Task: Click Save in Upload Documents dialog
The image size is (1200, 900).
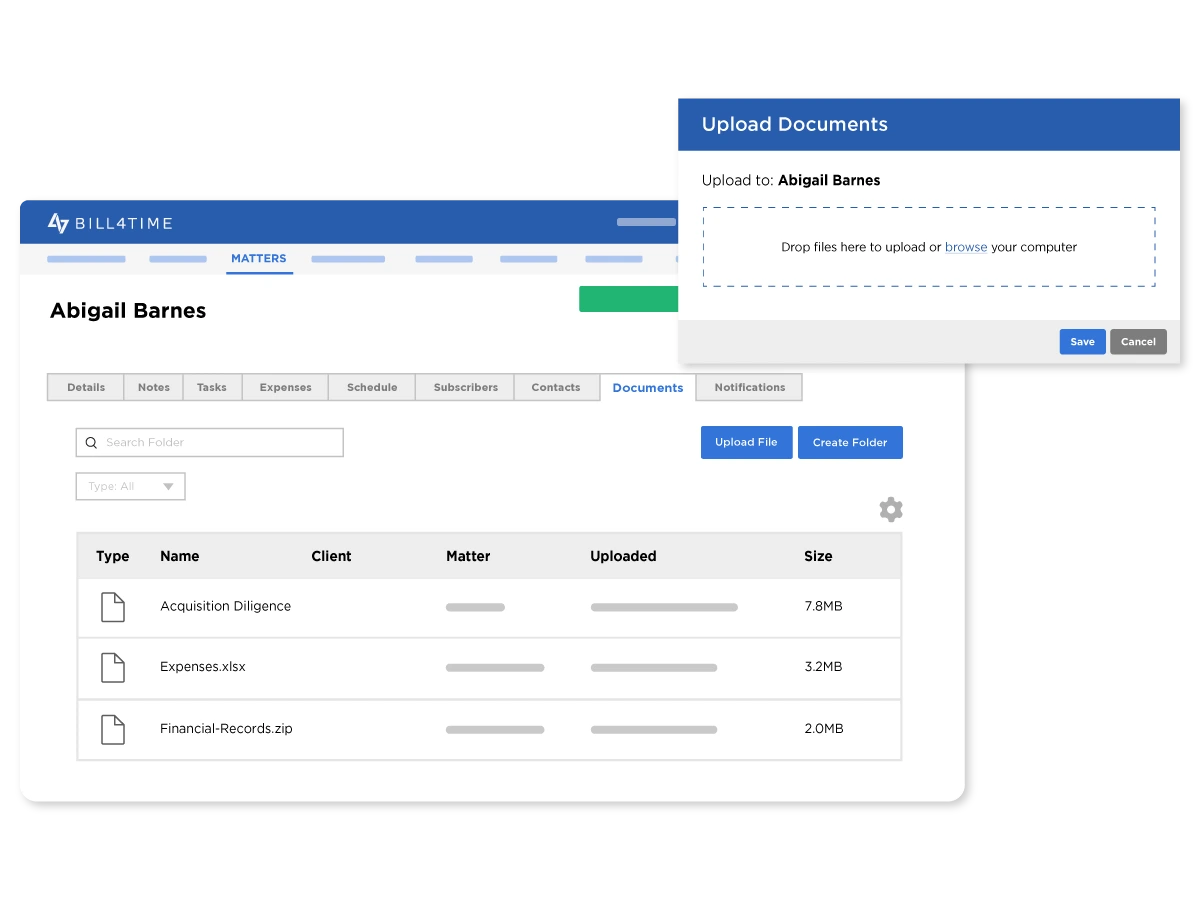Action: [1082, 342]
